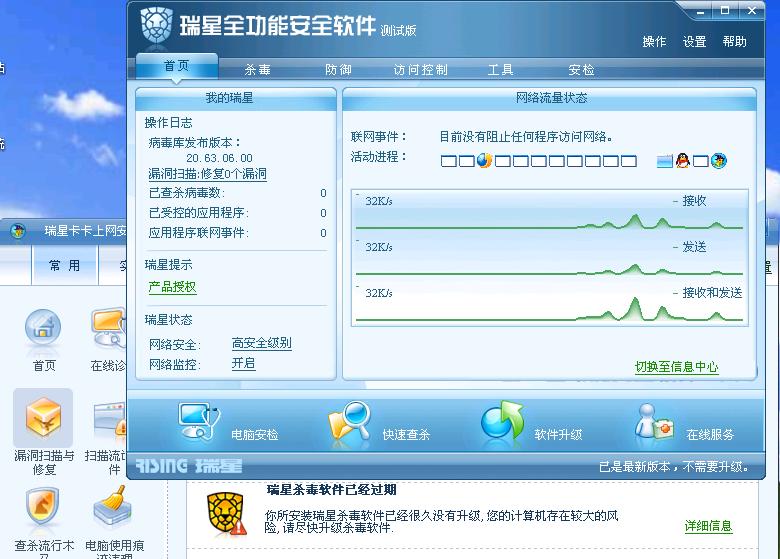Click the 接收和发送 traffic graph
The width and height of the screenshot is (780, 559).
(550, 304)
